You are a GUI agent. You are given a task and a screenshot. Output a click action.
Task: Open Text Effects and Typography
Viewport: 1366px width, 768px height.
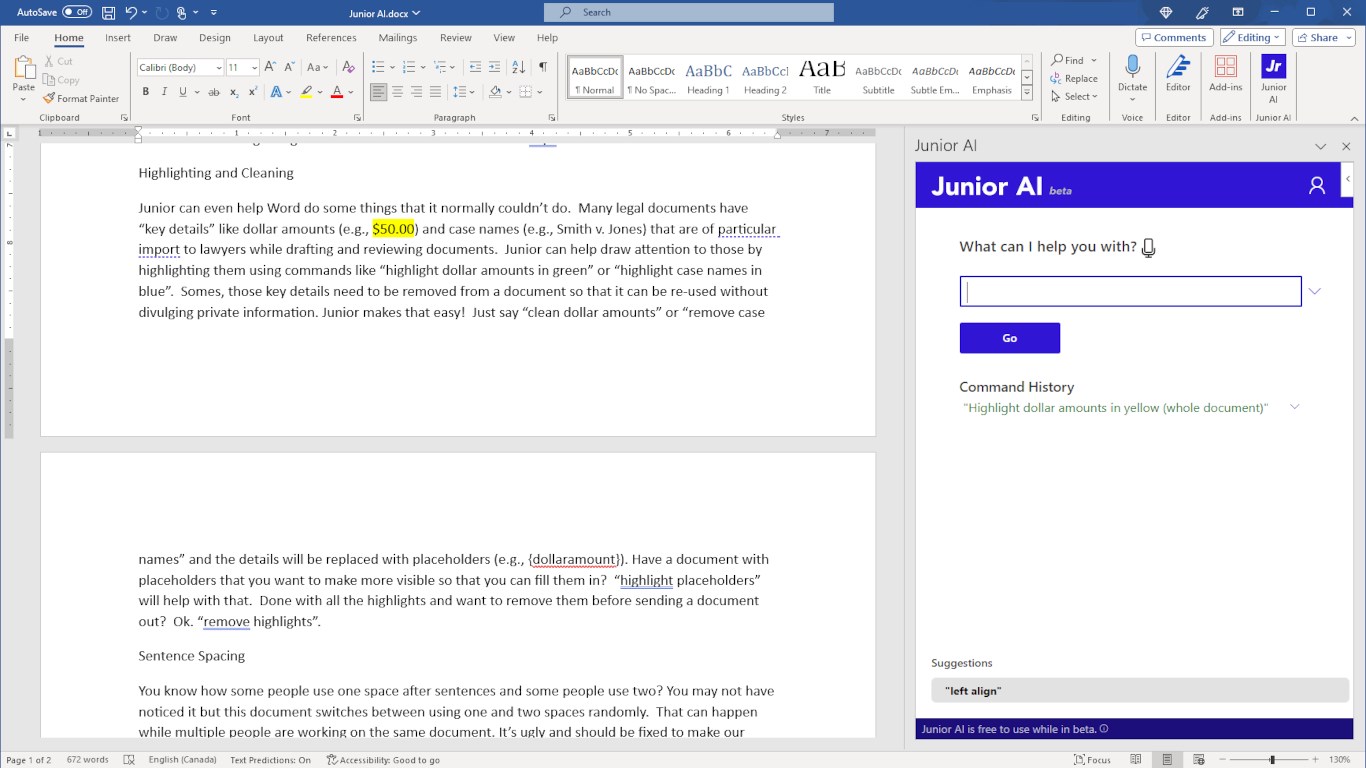(276, 92)
